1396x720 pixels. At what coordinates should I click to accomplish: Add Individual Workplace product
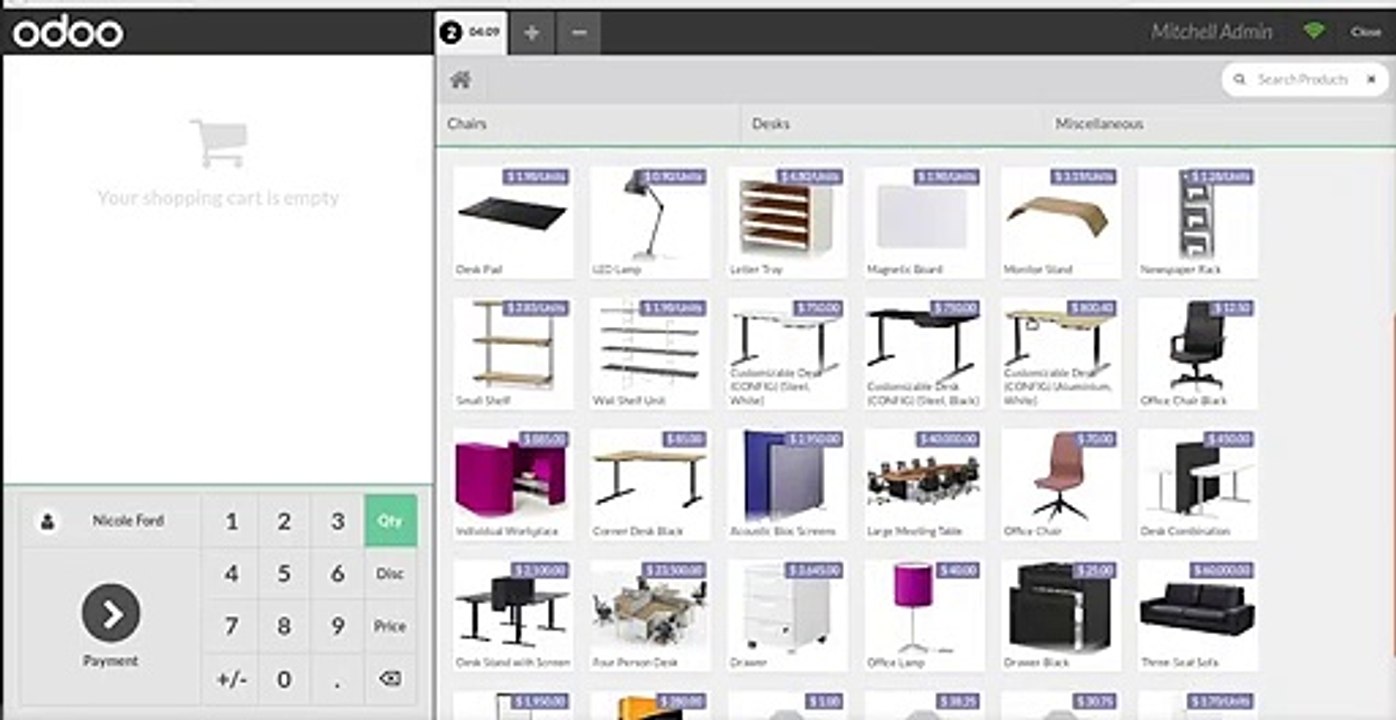pyautogui.click(x=513, y=484)
